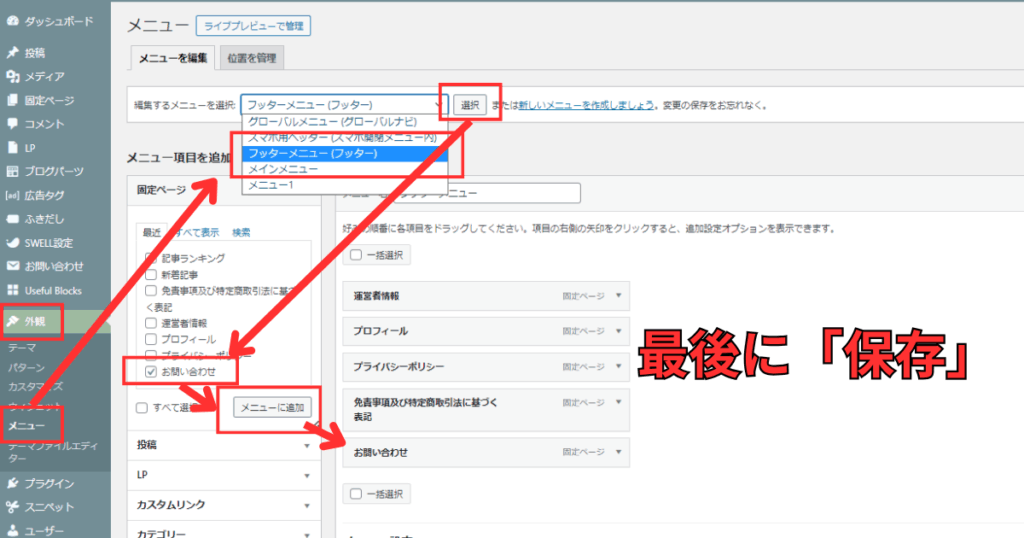Select メインメニュー dropdown option
The image size is (1024, 538).
[x=344, y=169]
